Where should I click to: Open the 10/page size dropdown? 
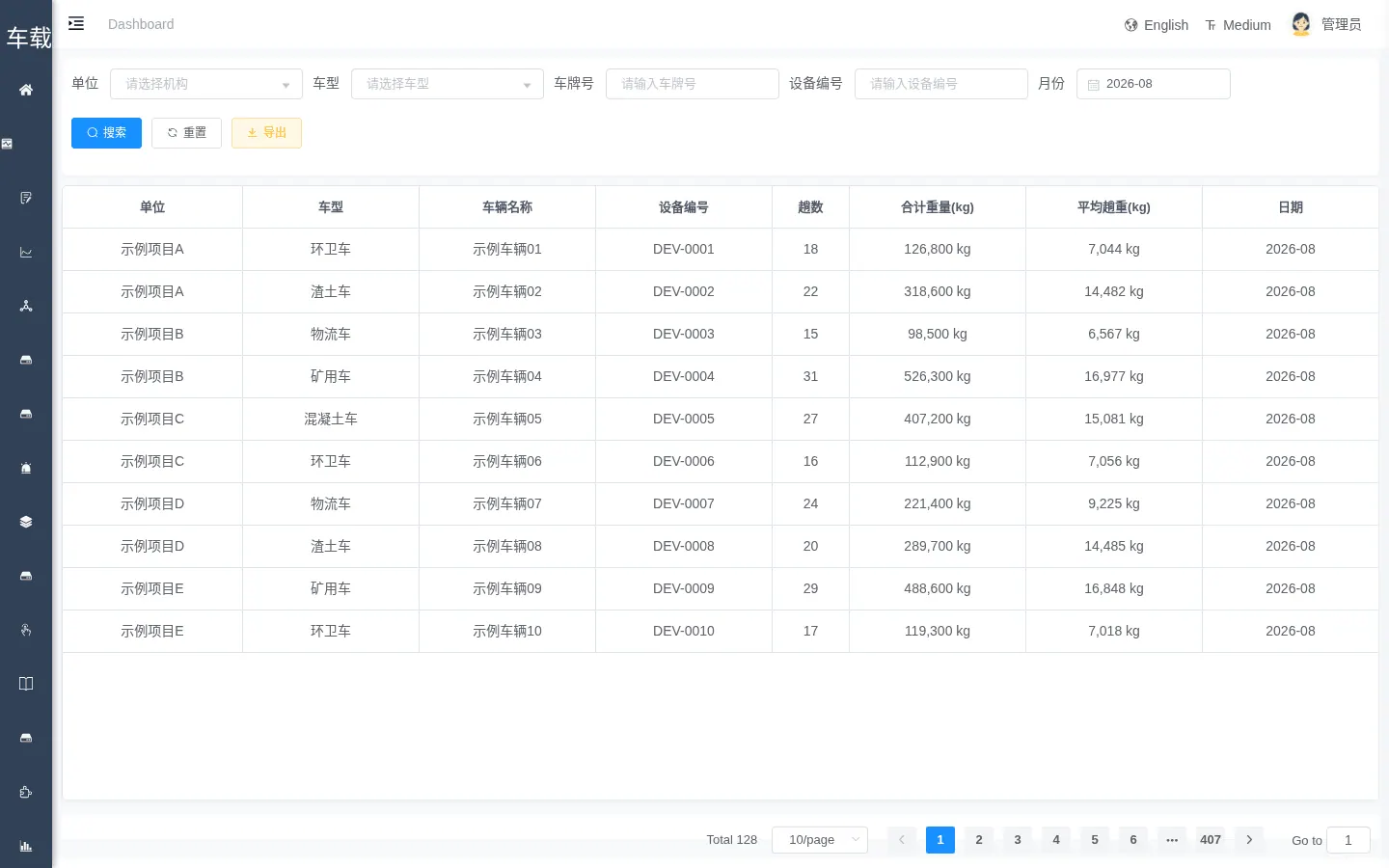[820, 840]
